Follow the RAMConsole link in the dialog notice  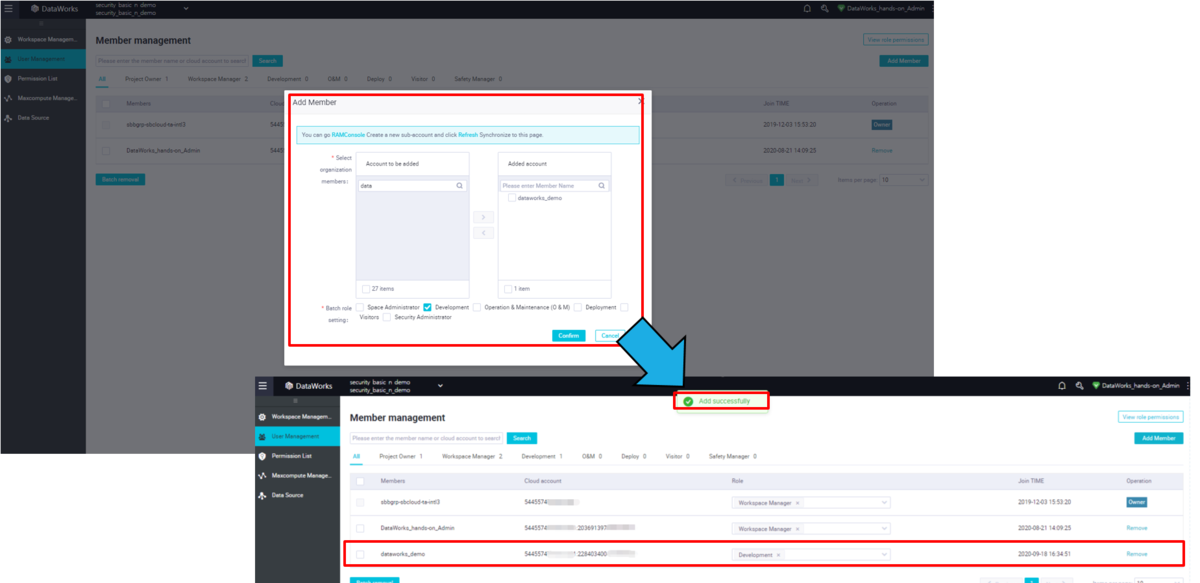pyautogui.click(x=349, y=134)
